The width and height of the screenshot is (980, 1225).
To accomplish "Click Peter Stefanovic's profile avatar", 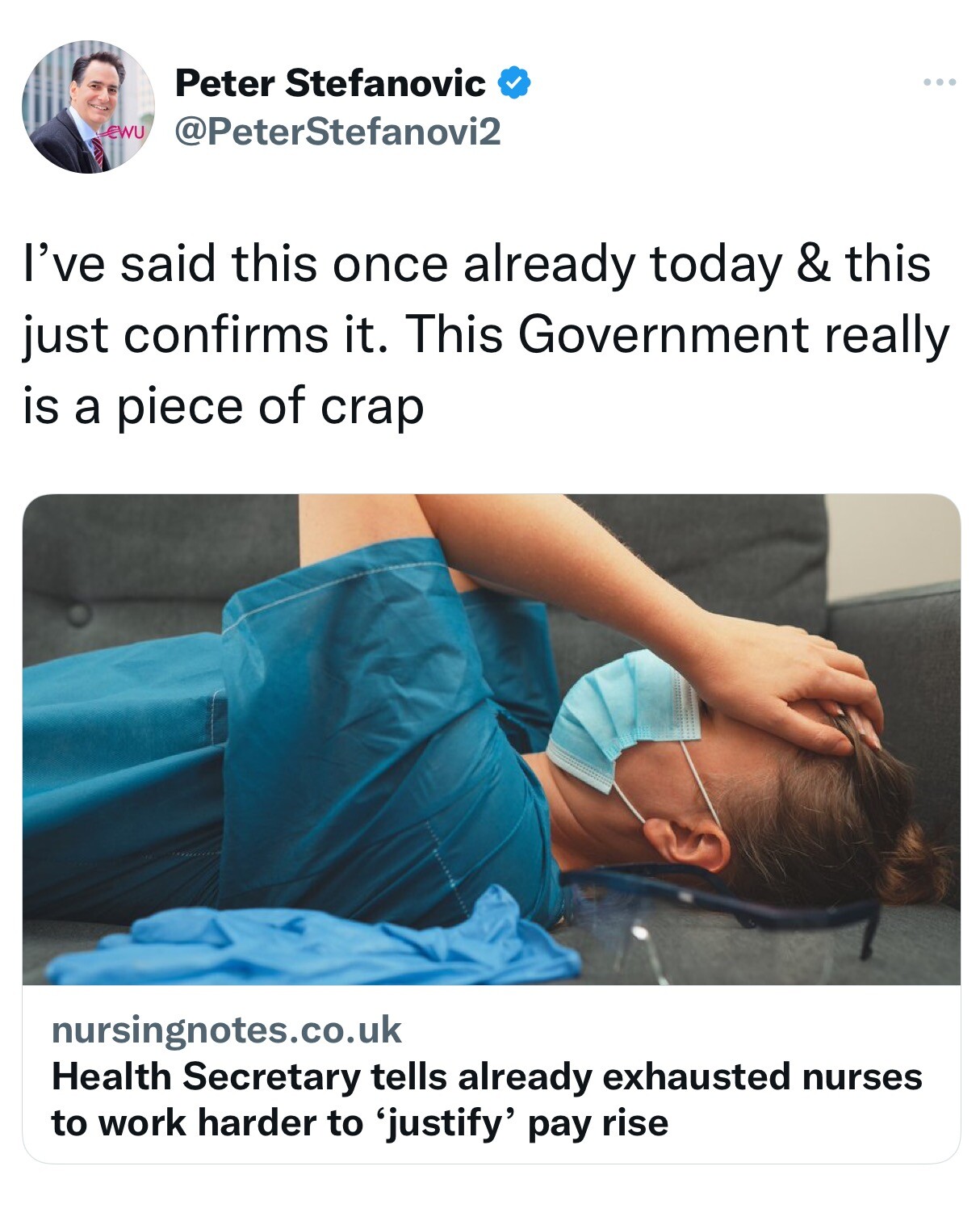I will (x=88, y=107).
